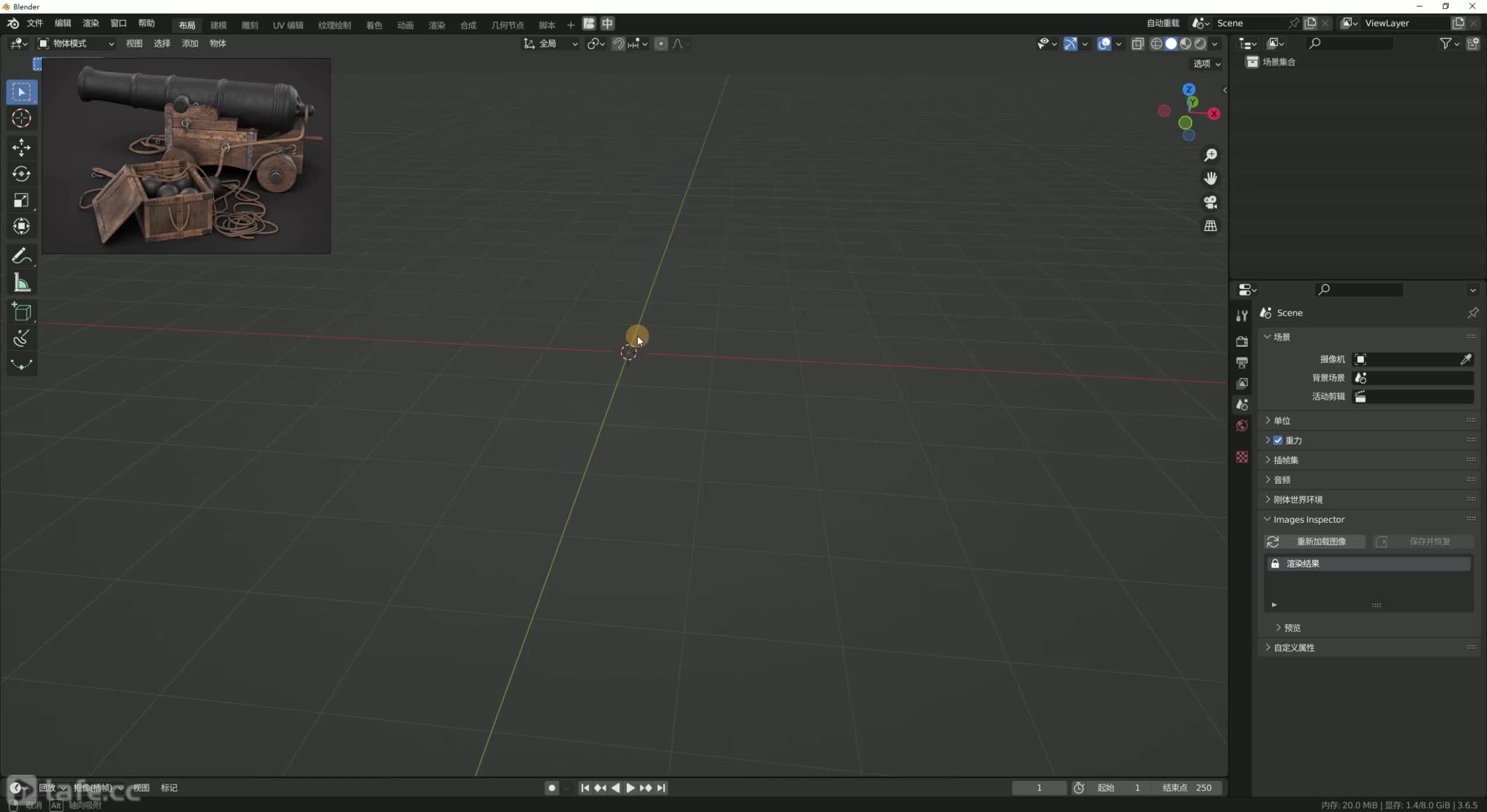Click the viewport zoom magnifier icon
Viewport: 1487px width, 812px height.
(1211, 155)
